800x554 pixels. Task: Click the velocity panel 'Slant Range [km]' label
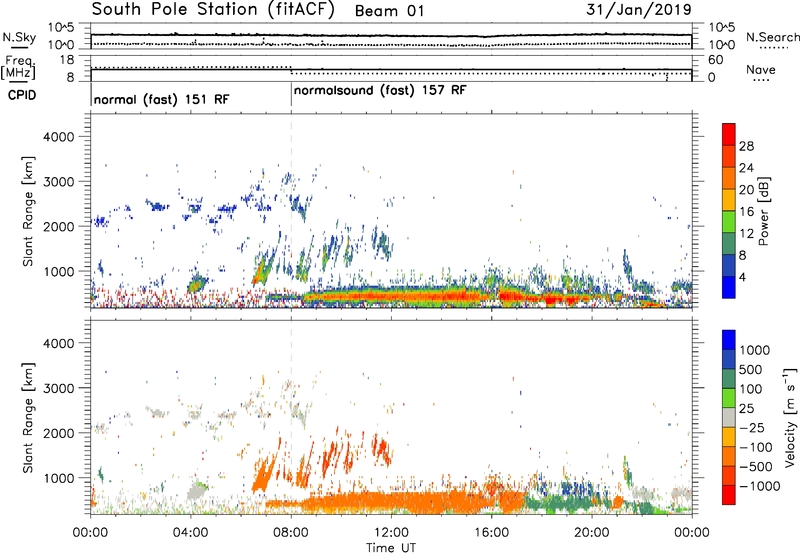click(x=28, y=418)
